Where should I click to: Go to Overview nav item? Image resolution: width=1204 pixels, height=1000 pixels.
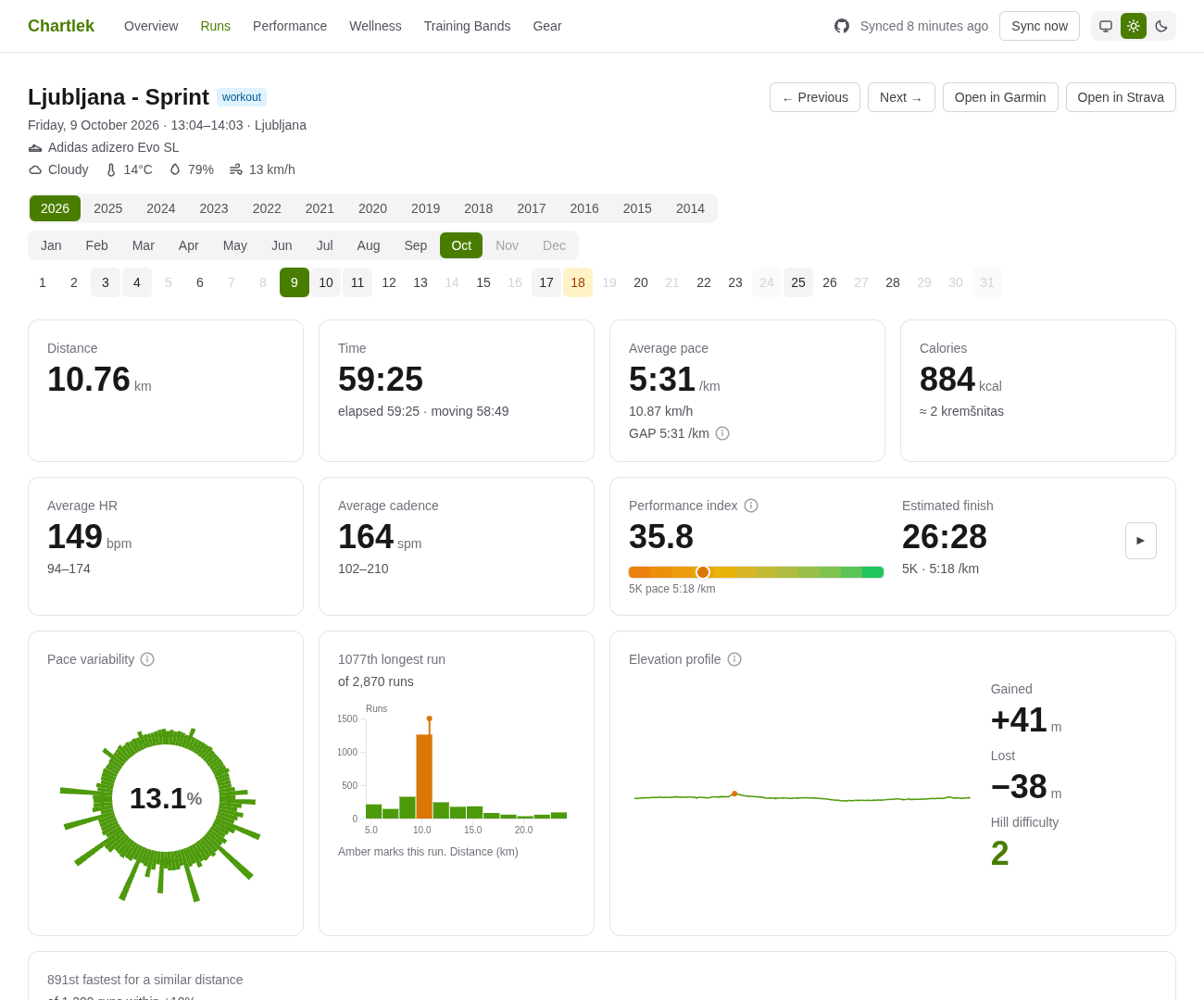click(x=151, y=26)
